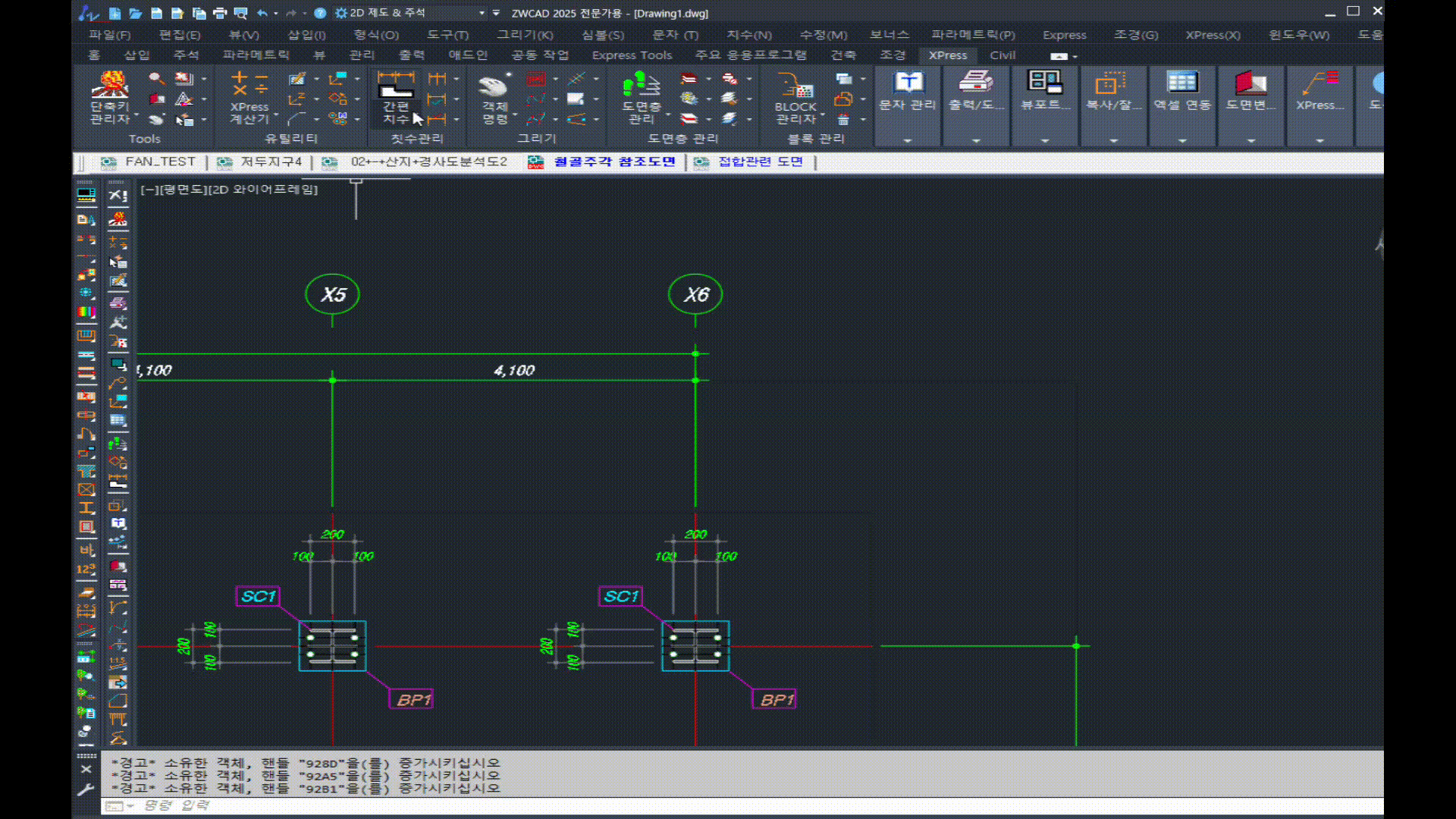Select the FAN_TEST drawing tab
The image size is (1456, 819).
(x=160, y=162)
